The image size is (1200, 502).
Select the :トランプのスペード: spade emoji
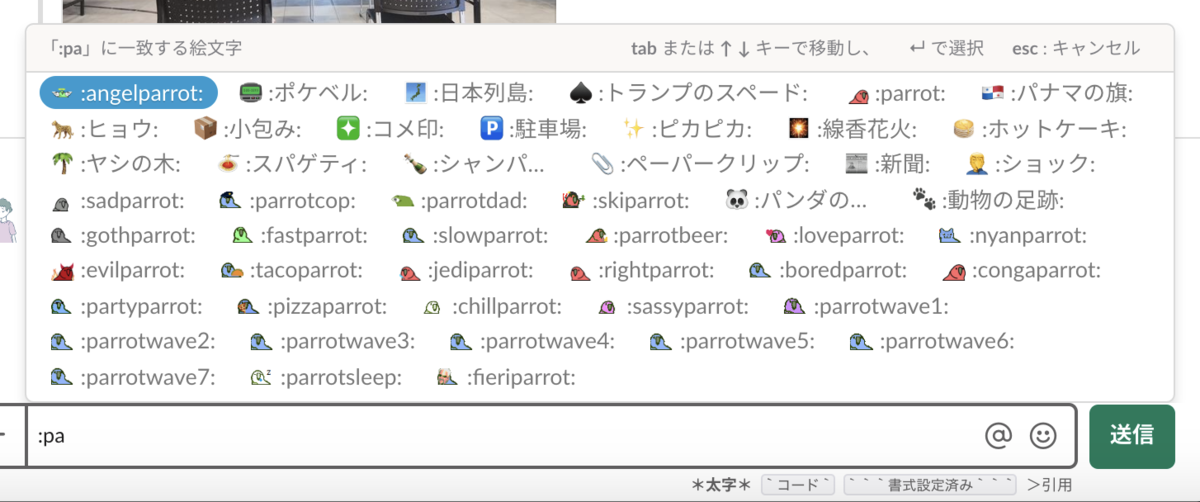click(688, 93)
